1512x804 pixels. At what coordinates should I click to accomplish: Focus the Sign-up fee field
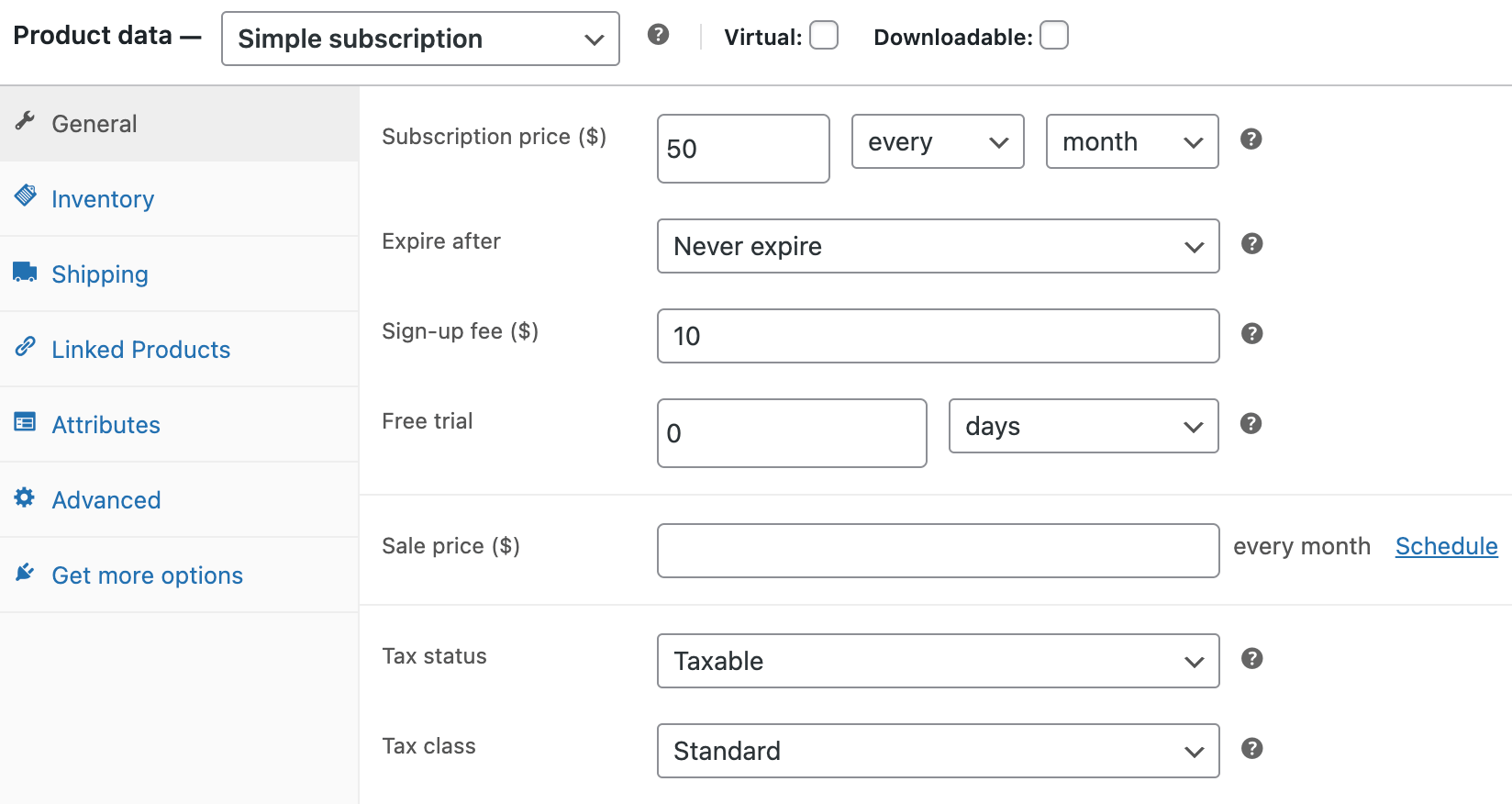click(939, 336)
